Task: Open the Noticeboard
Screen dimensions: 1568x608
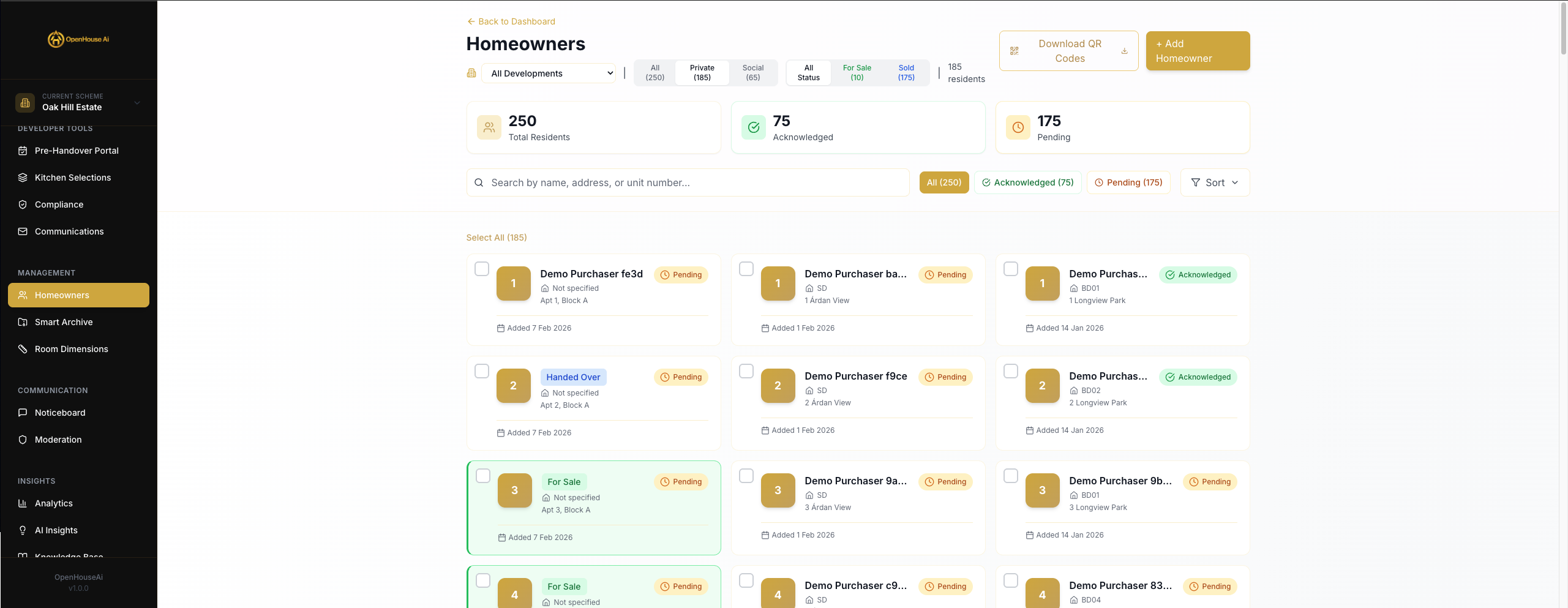Action: point(59,413)
